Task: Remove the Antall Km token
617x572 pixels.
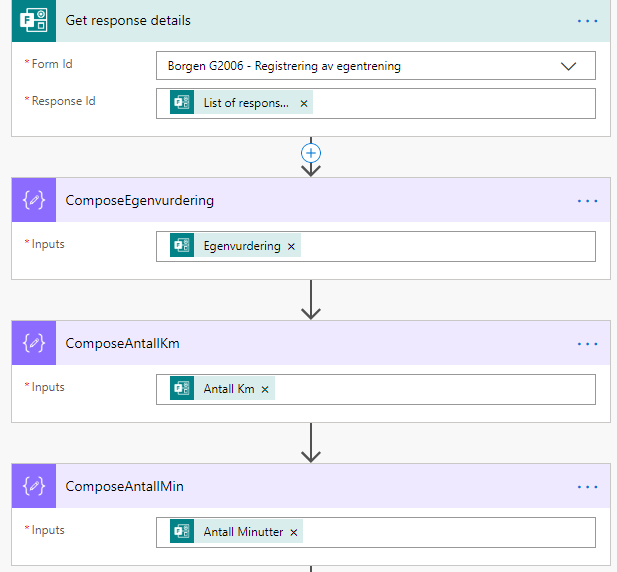Action: pyautogui.click(x=265, y=389)
